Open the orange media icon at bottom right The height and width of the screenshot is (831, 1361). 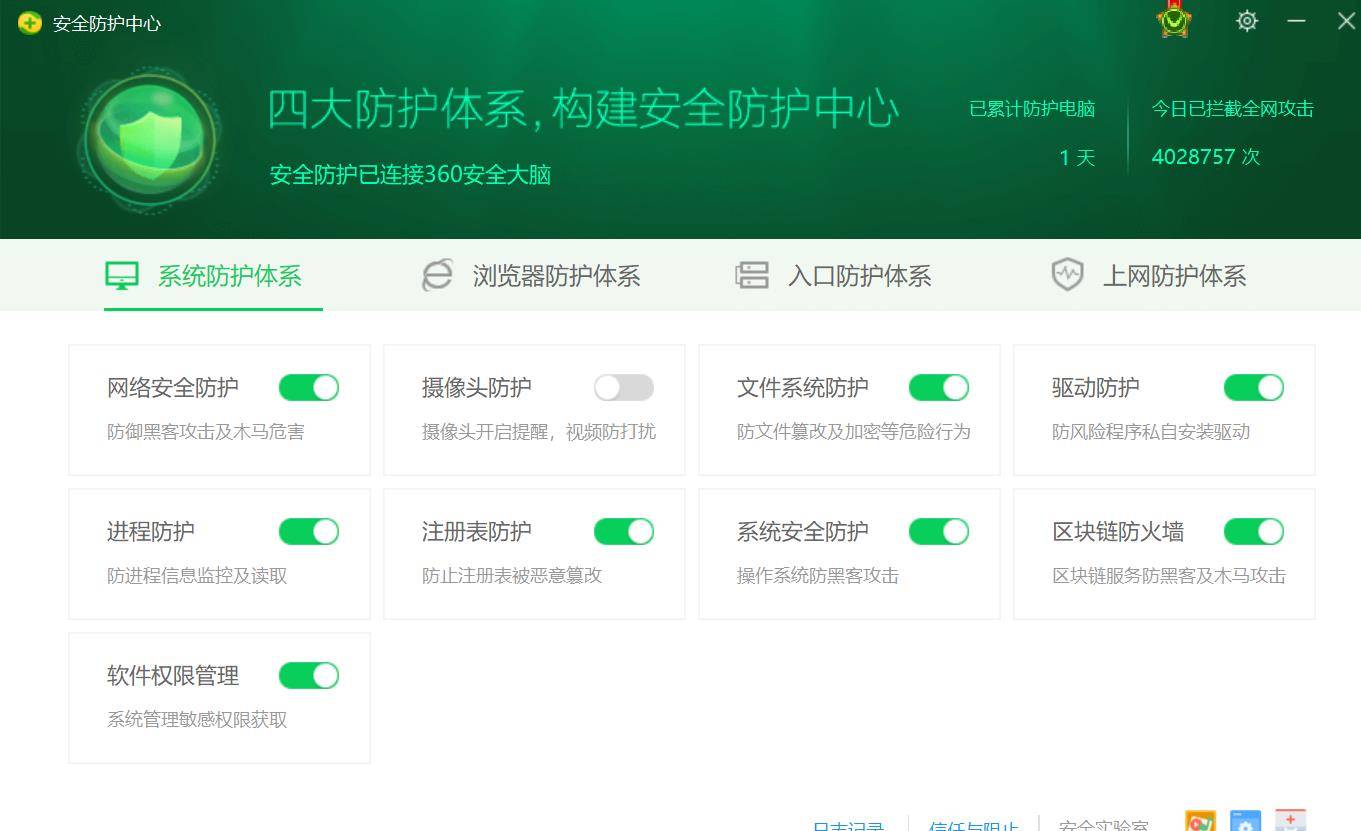pos(1199,820)
